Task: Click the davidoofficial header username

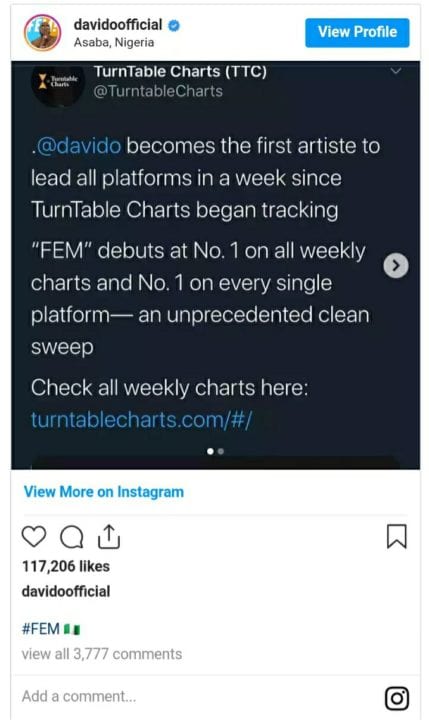Action: [118, 24]
